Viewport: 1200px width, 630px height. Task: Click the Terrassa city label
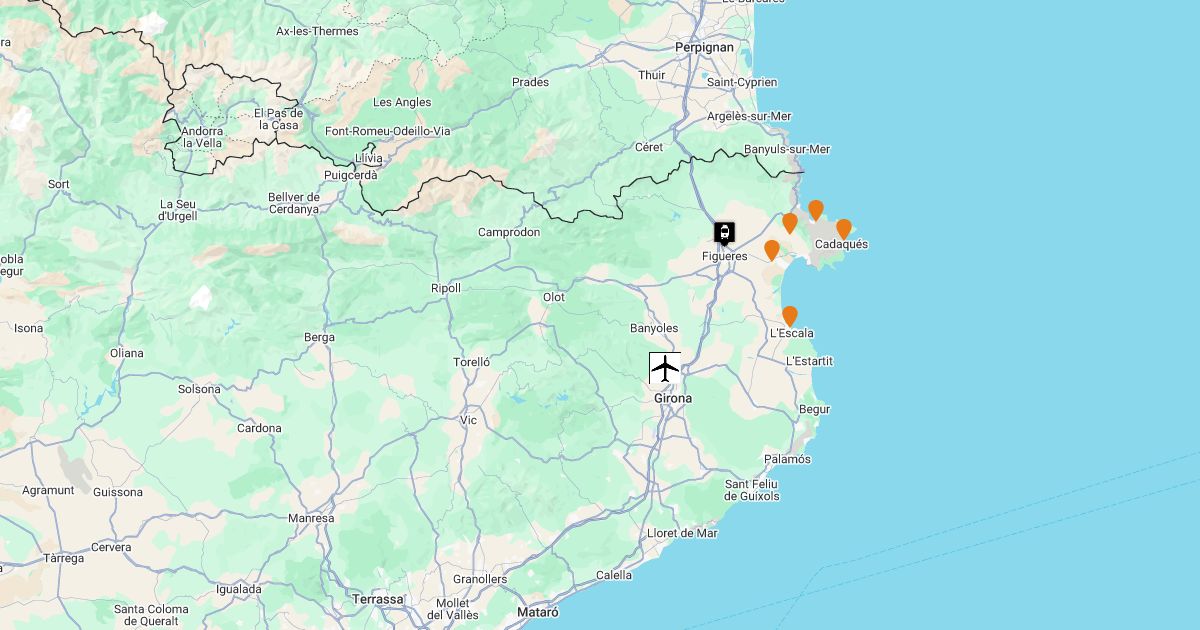(378, 599)
